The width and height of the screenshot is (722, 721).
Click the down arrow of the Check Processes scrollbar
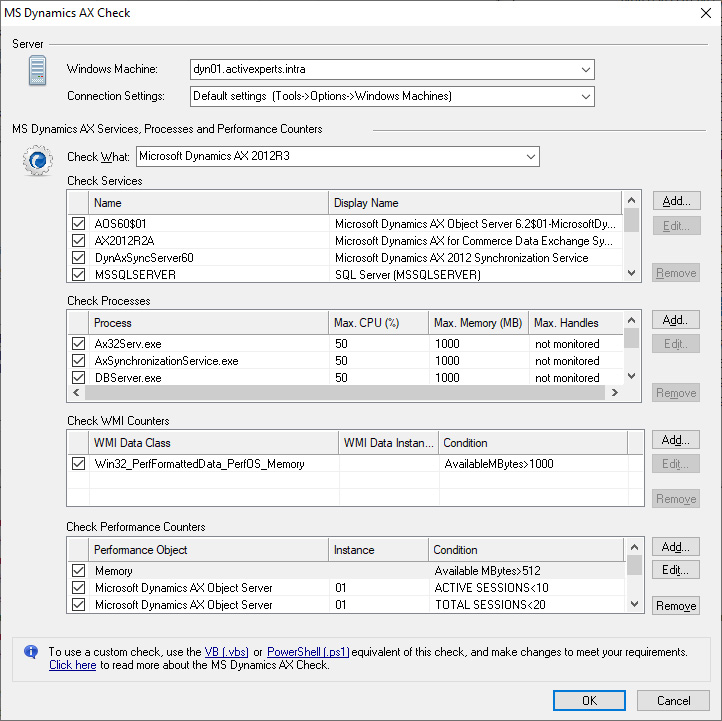pos(631,376)
